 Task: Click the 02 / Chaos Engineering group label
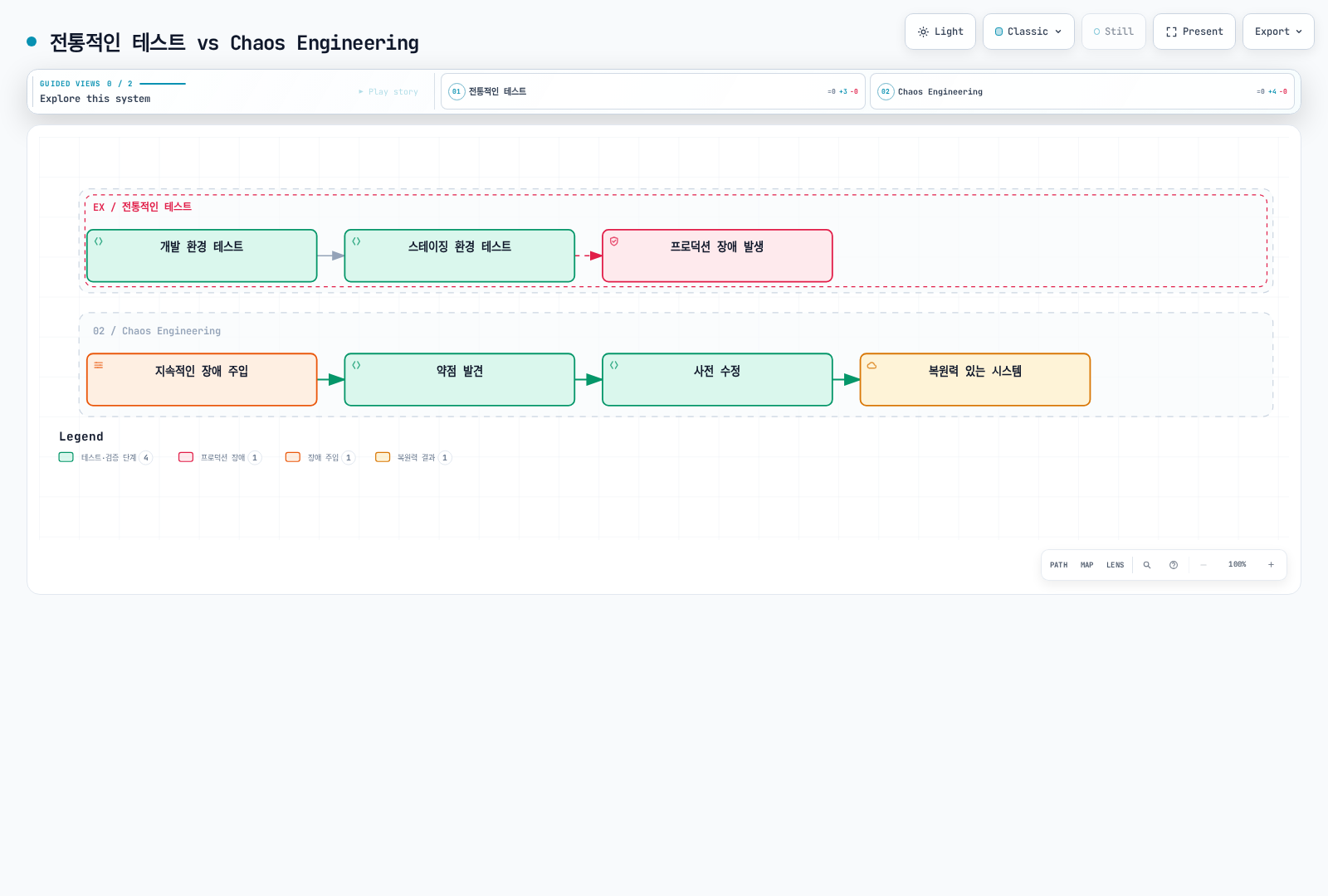click(157, 331)
